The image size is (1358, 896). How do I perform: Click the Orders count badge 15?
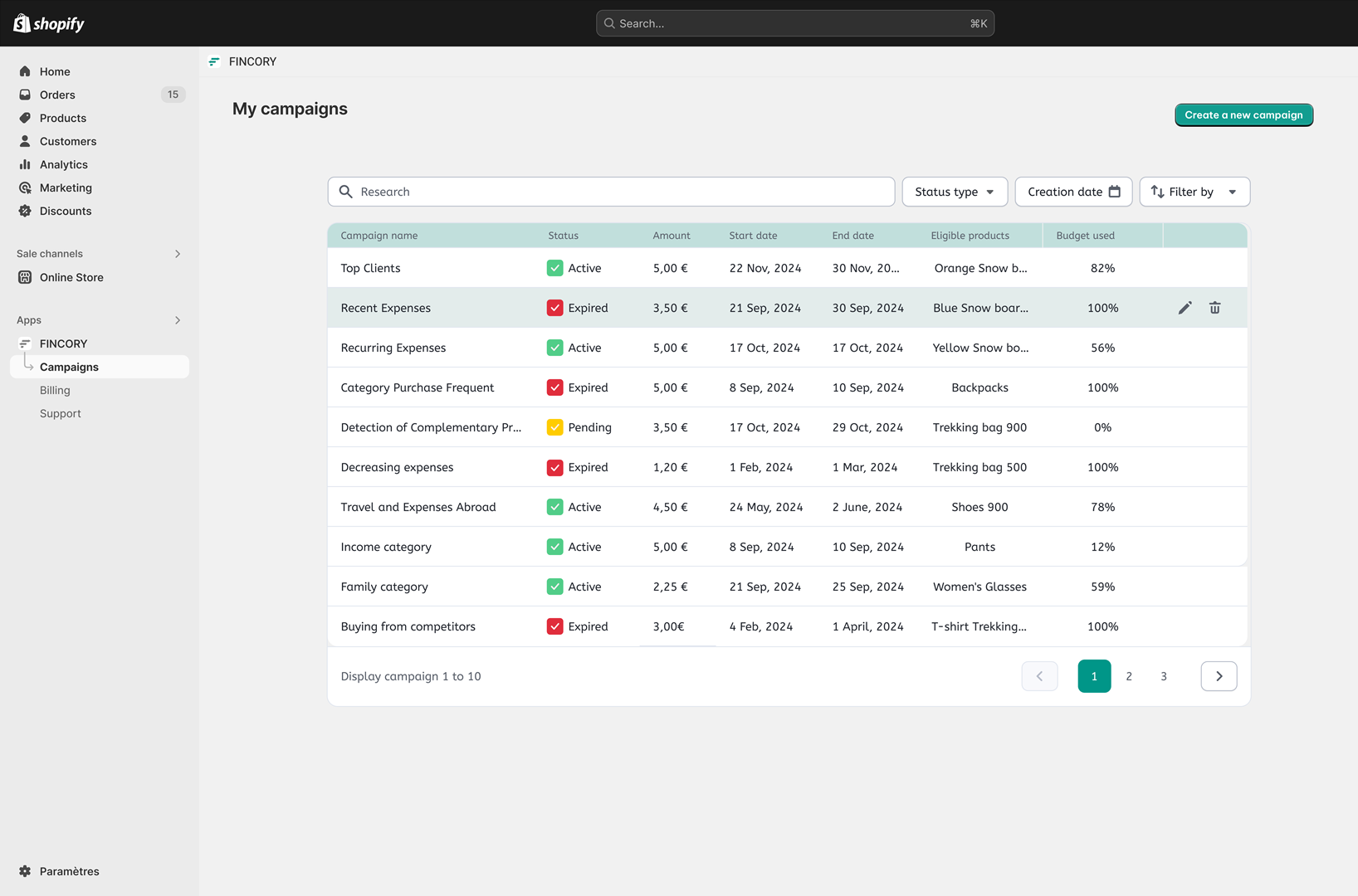(173, 95)
